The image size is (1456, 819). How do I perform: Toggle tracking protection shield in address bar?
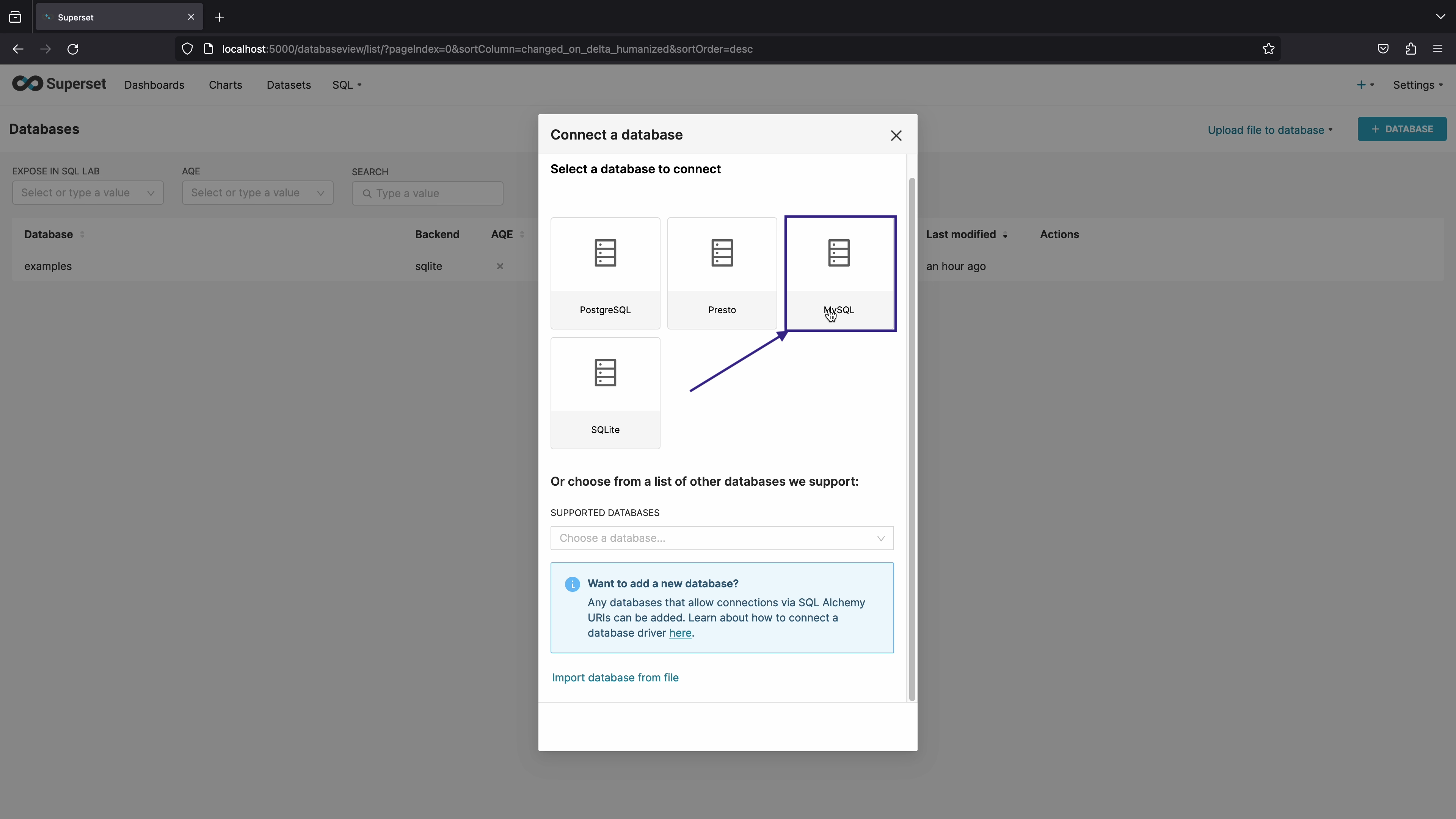point(187,49)
